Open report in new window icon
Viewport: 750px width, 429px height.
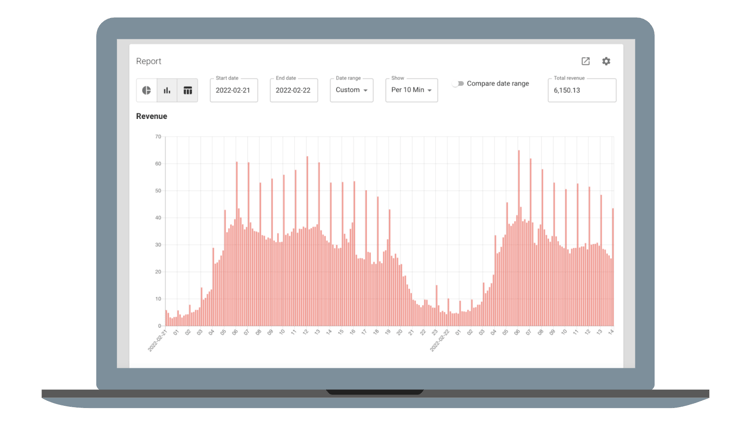(585, 61)
